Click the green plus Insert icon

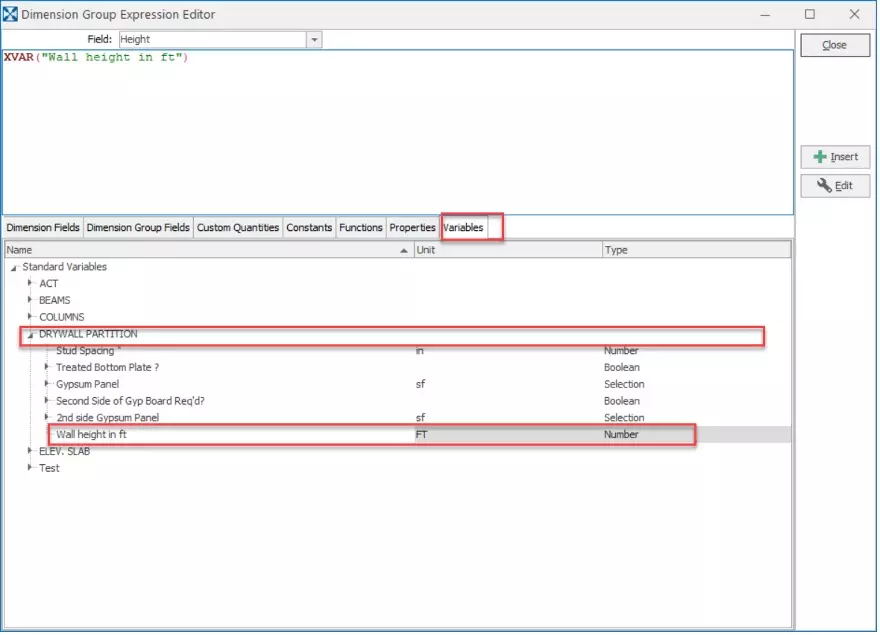point(819,157)
